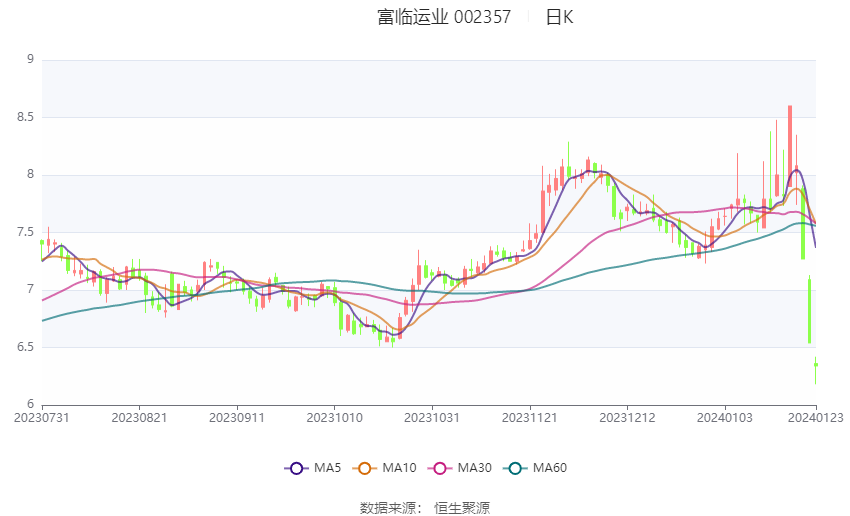Click the MA10 orange legend circle marker
Viewport: 850px width, 516px height.
[x=366, y=468]
